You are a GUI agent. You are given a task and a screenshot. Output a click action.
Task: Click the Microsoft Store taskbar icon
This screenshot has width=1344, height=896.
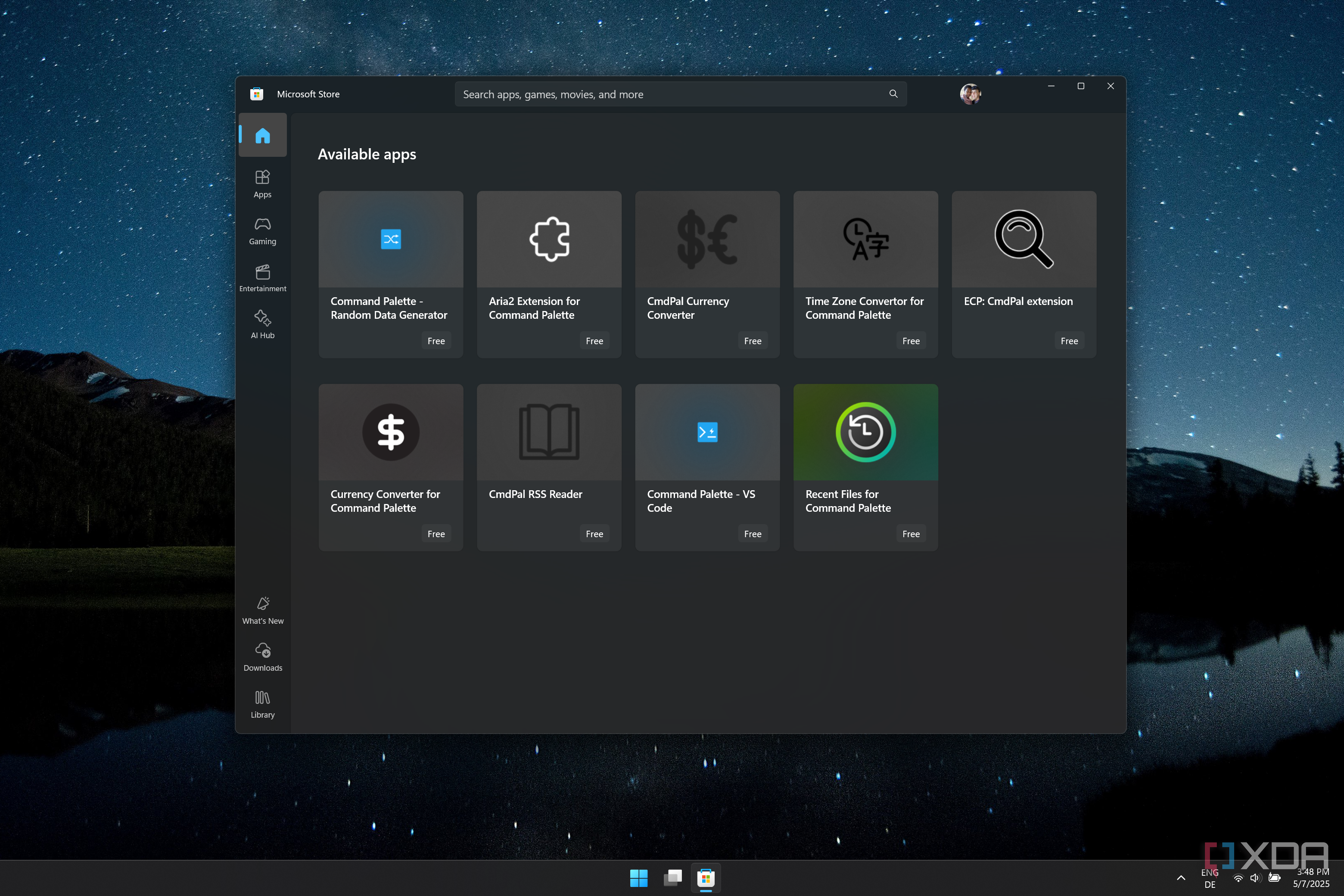pos(706,878)
